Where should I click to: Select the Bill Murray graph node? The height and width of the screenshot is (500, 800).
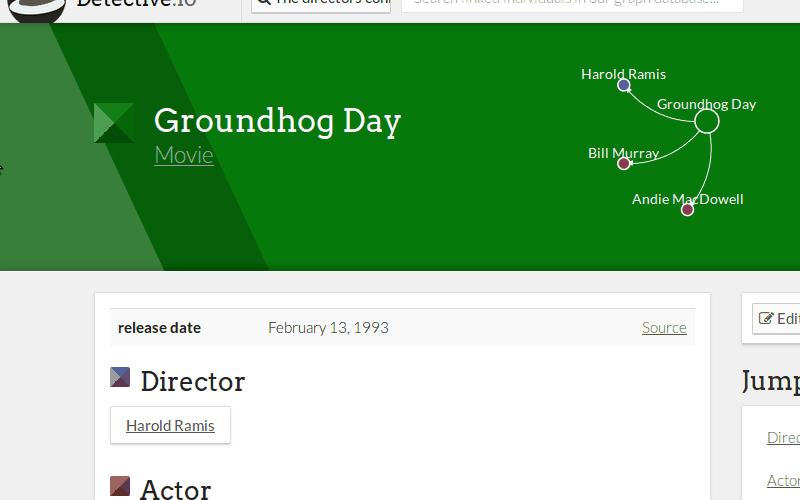tap(623, 164)
